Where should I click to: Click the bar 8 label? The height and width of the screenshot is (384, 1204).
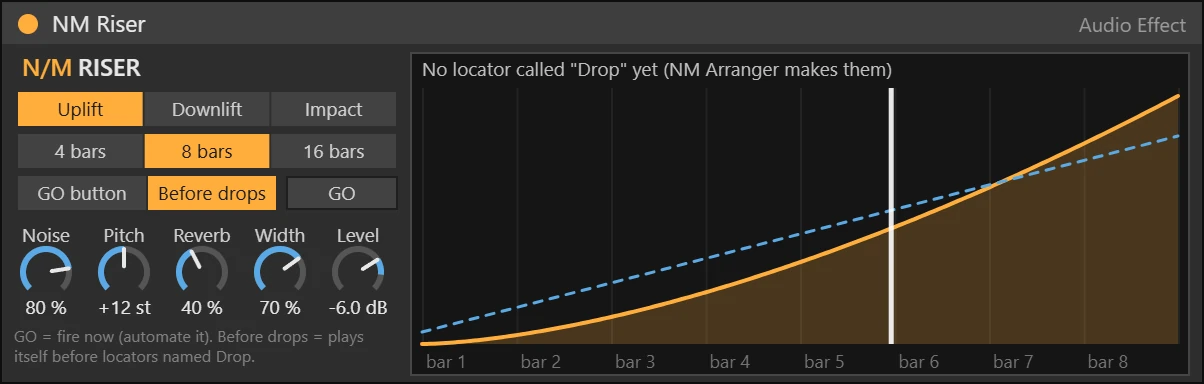coord(1108,361)
